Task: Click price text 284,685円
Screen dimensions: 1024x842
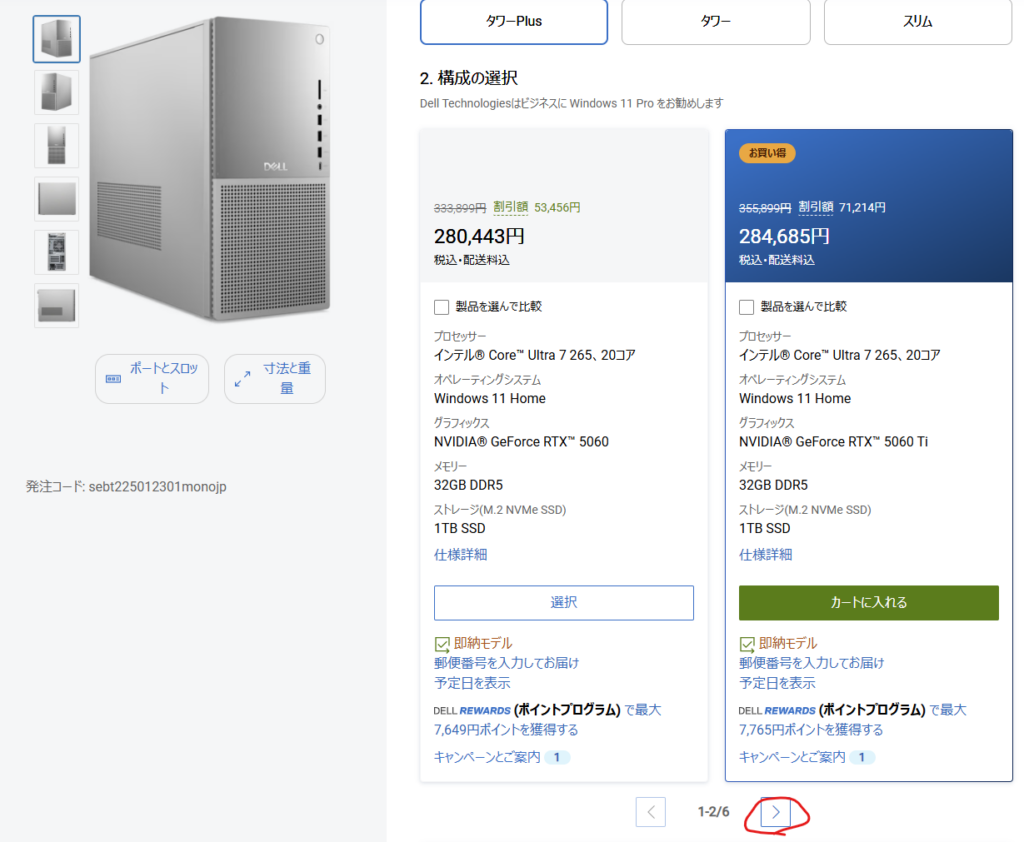Action: pyautogui.click(x=784, y=236)
